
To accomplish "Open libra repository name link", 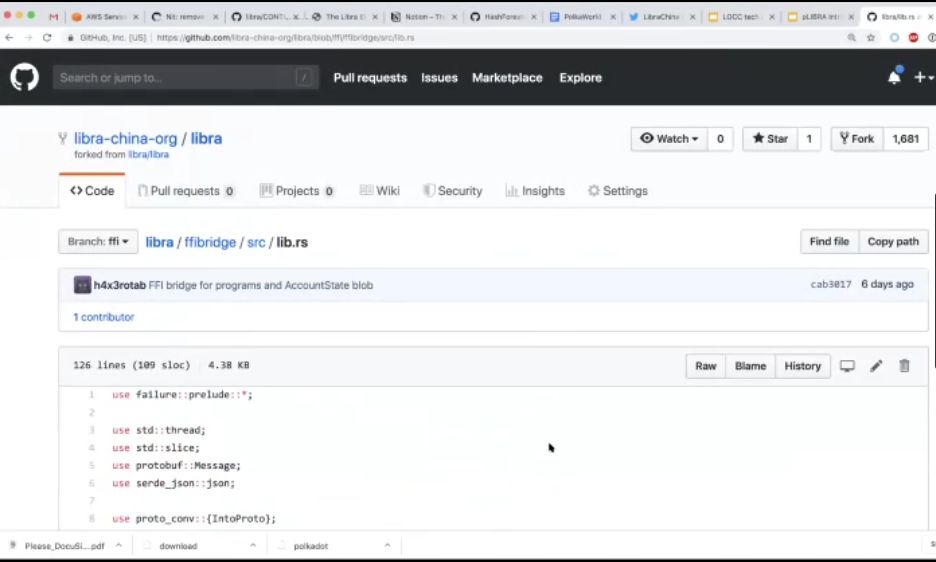I will tap(207, 139).
